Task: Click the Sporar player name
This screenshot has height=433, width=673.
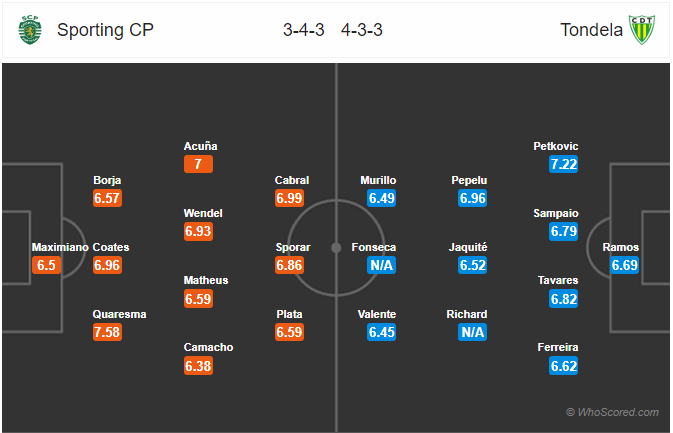Action: pos(293,247)
